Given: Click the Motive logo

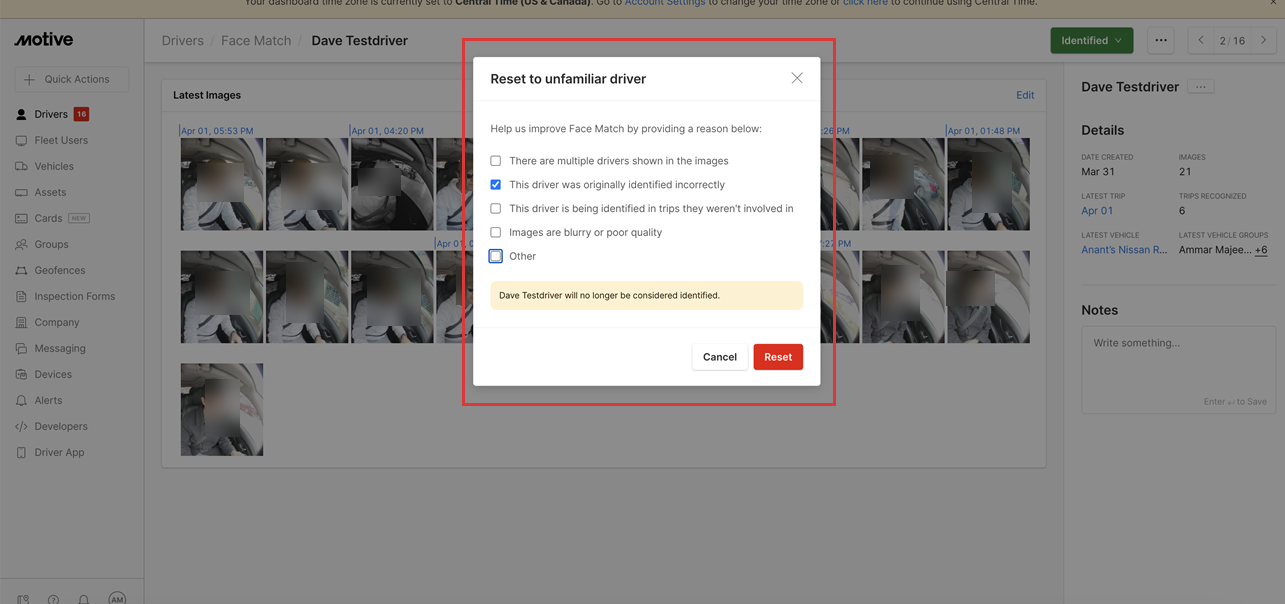Looking at the screenshot, I should point(43,40).
